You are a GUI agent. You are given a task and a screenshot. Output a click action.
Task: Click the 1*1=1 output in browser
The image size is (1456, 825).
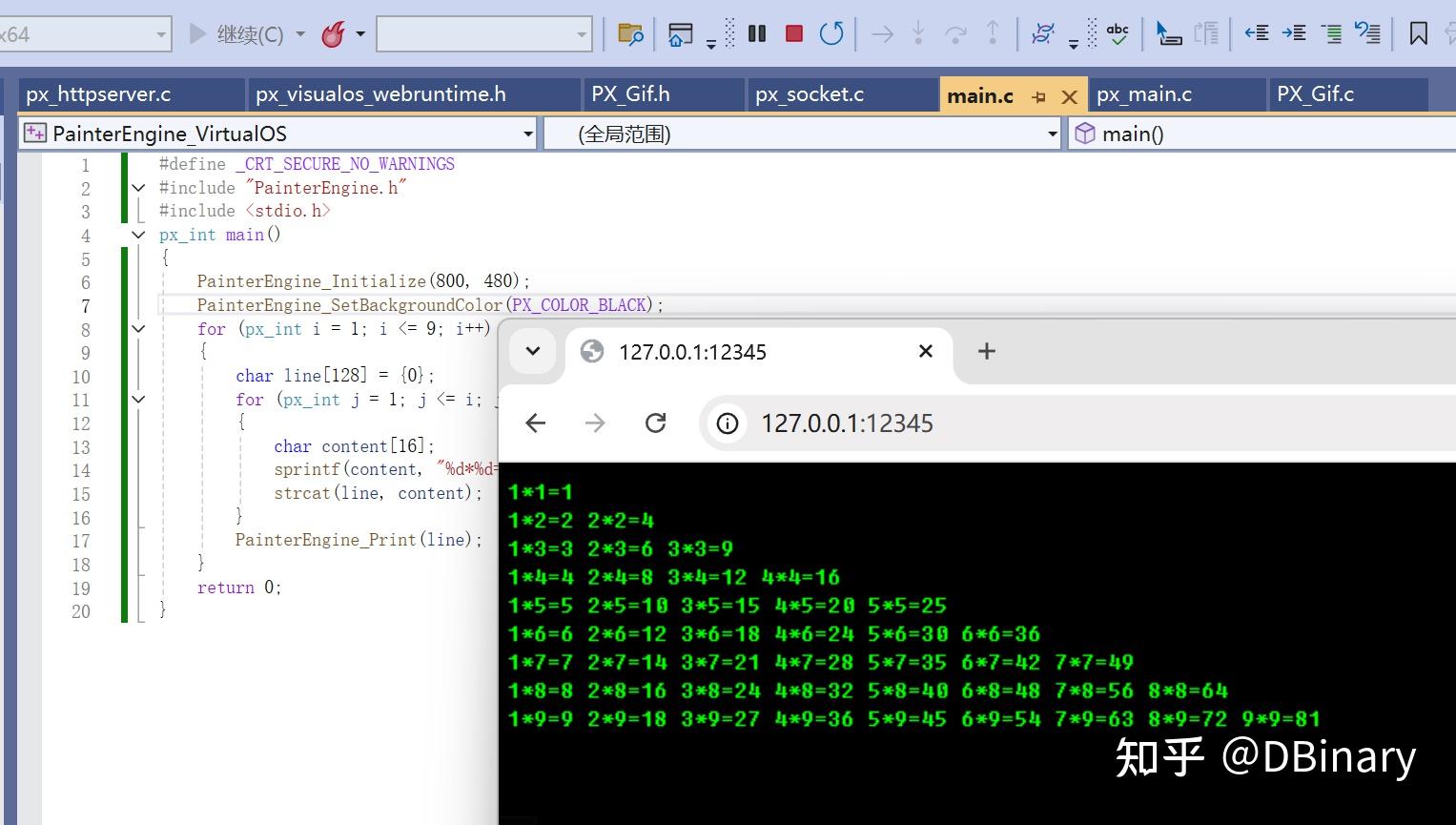click(540, 492)
